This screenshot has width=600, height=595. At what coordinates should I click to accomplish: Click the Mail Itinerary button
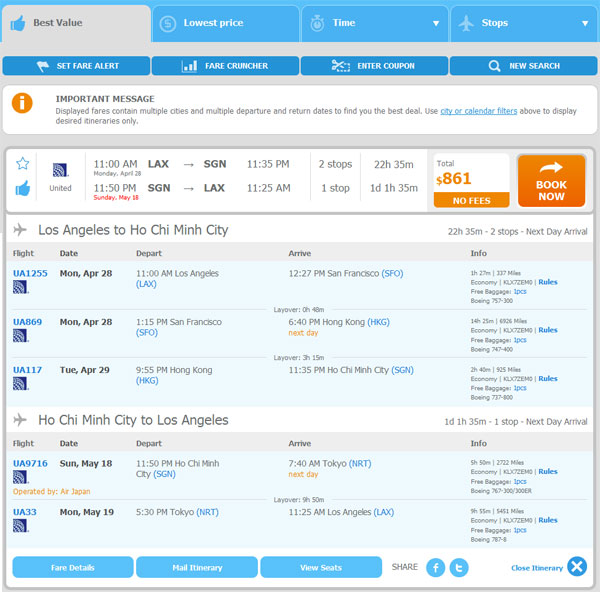[x=197, y=568]
